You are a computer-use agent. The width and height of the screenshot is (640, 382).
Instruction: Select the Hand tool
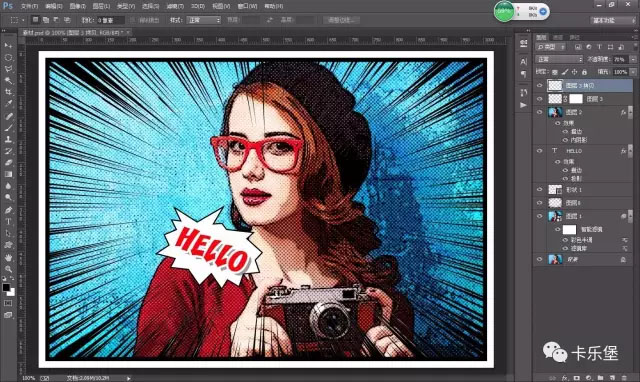[x=8, y=258]
